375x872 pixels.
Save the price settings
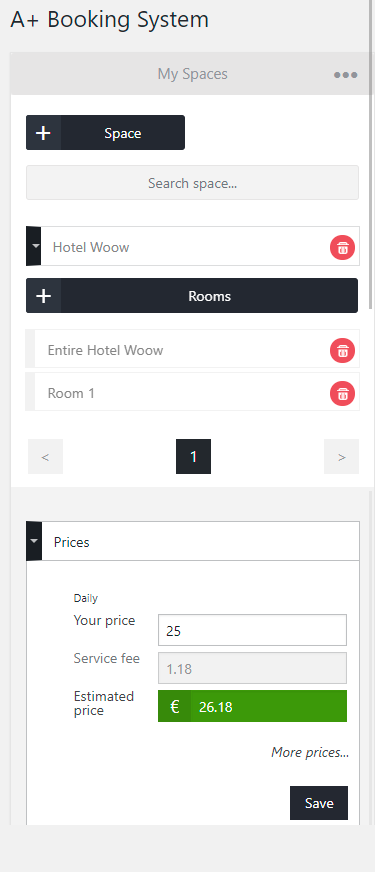[319, 803]
